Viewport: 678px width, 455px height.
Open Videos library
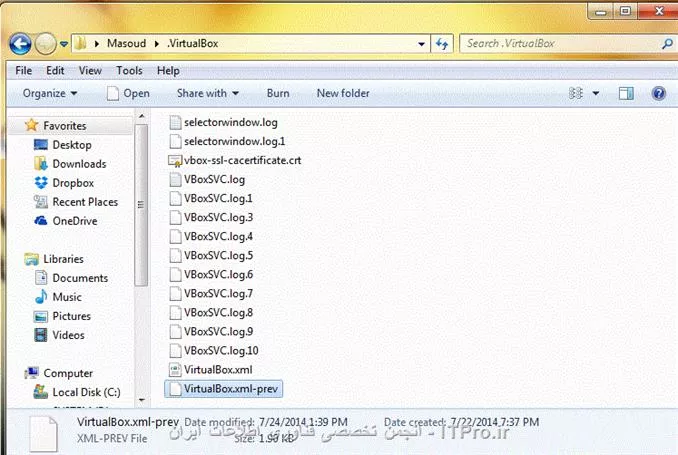click(68, 335)
